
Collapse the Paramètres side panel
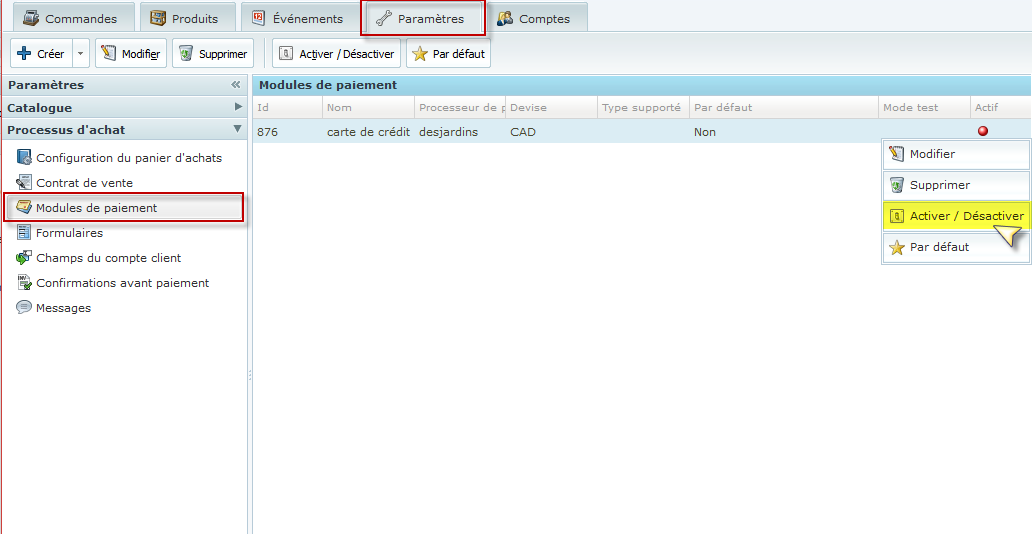click(x=236, y=85)
